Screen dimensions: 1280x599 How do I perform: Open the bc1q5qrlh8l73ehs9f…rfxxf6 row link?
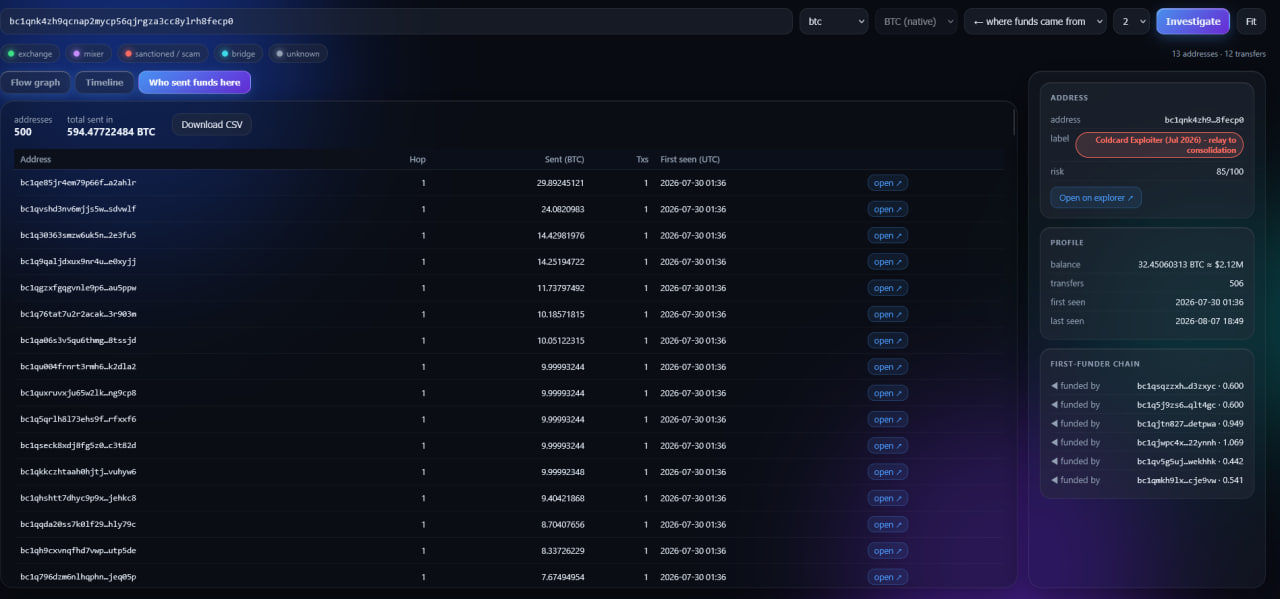click(x=887, y=419)
